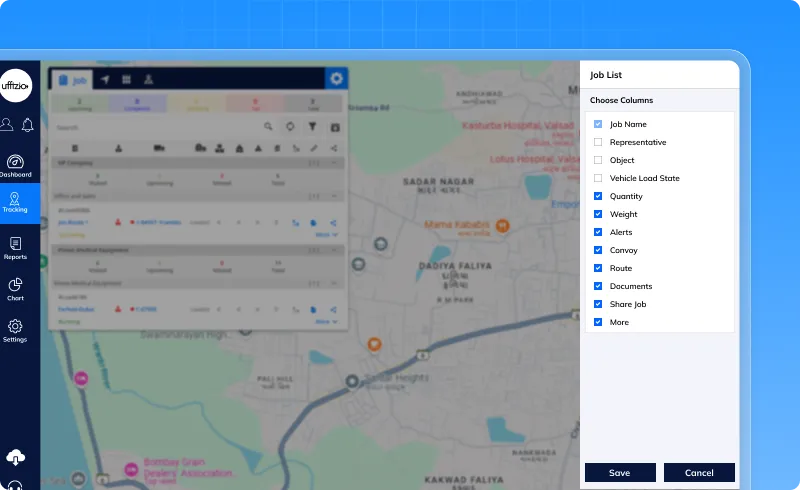The width and height of the screenshot is (800, 490).
Task: Select the Job tab
Action: click(71, 79)
